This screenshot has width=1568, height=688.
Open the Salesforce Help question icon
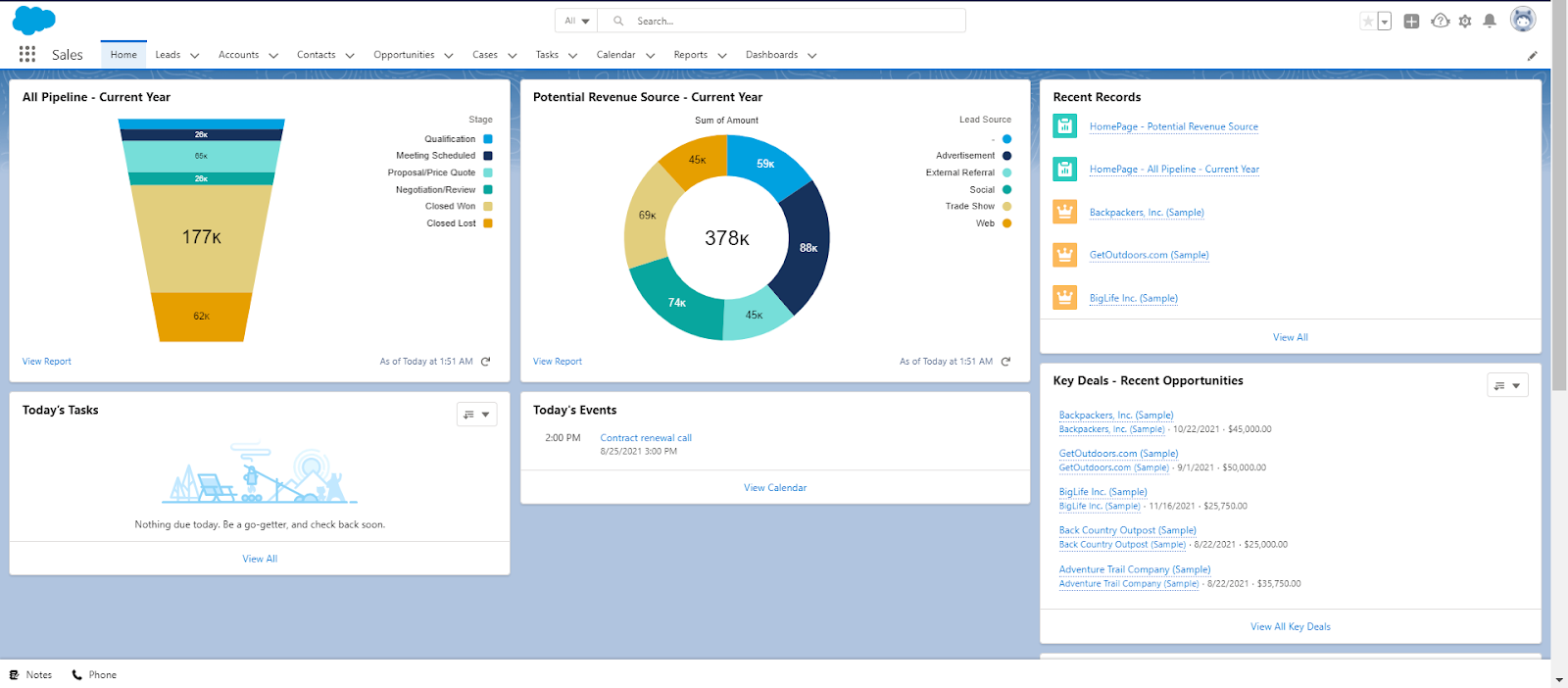pyautogui.click(x=1440, y=21)
